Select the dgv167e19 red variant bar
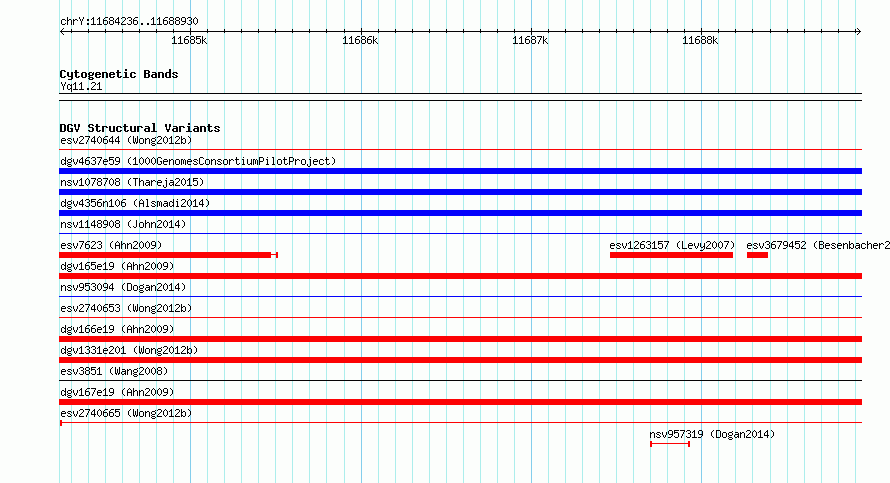Image resolution: width=890 pixels, height=483 pixels. 460,402
